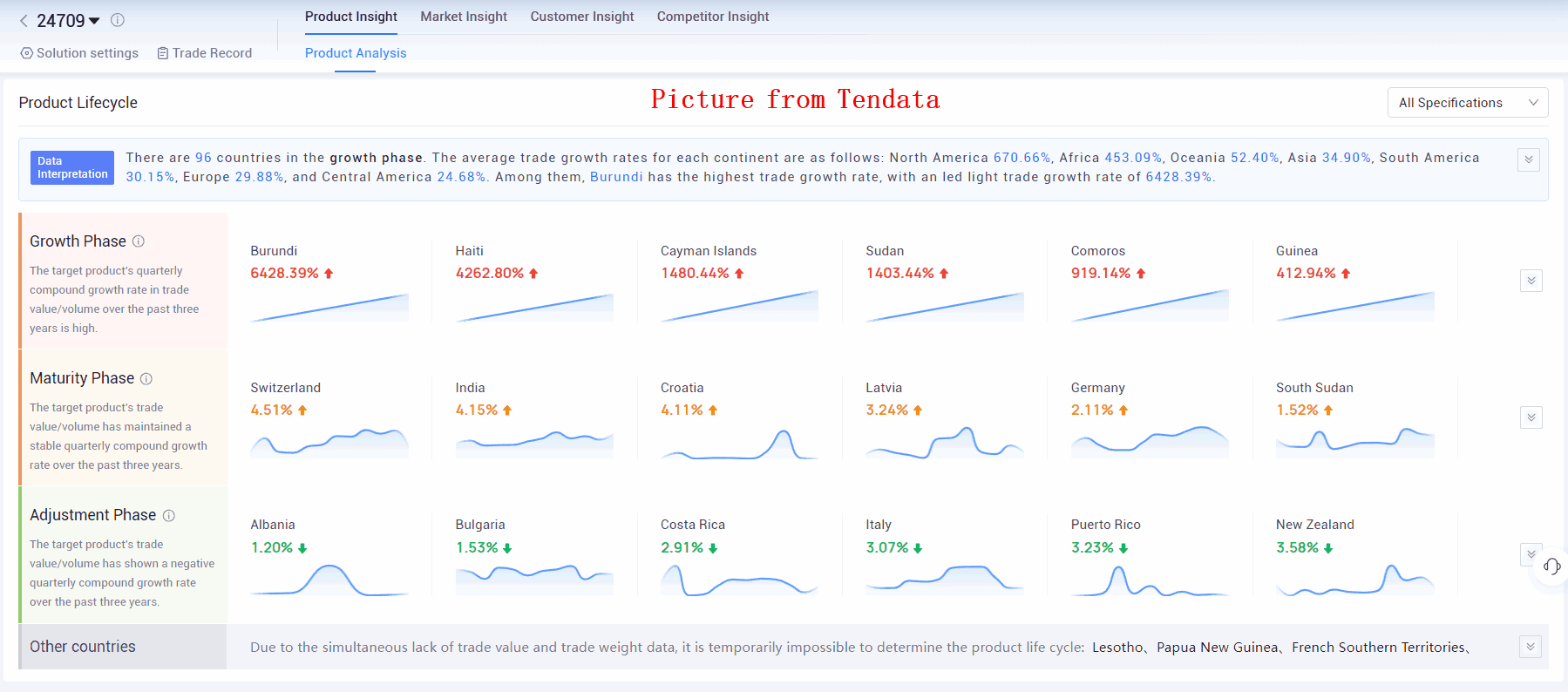This screenshot has height=692, width=1568.
Task: Switch to the Product Insight tab
Action: tap(351, 17)
